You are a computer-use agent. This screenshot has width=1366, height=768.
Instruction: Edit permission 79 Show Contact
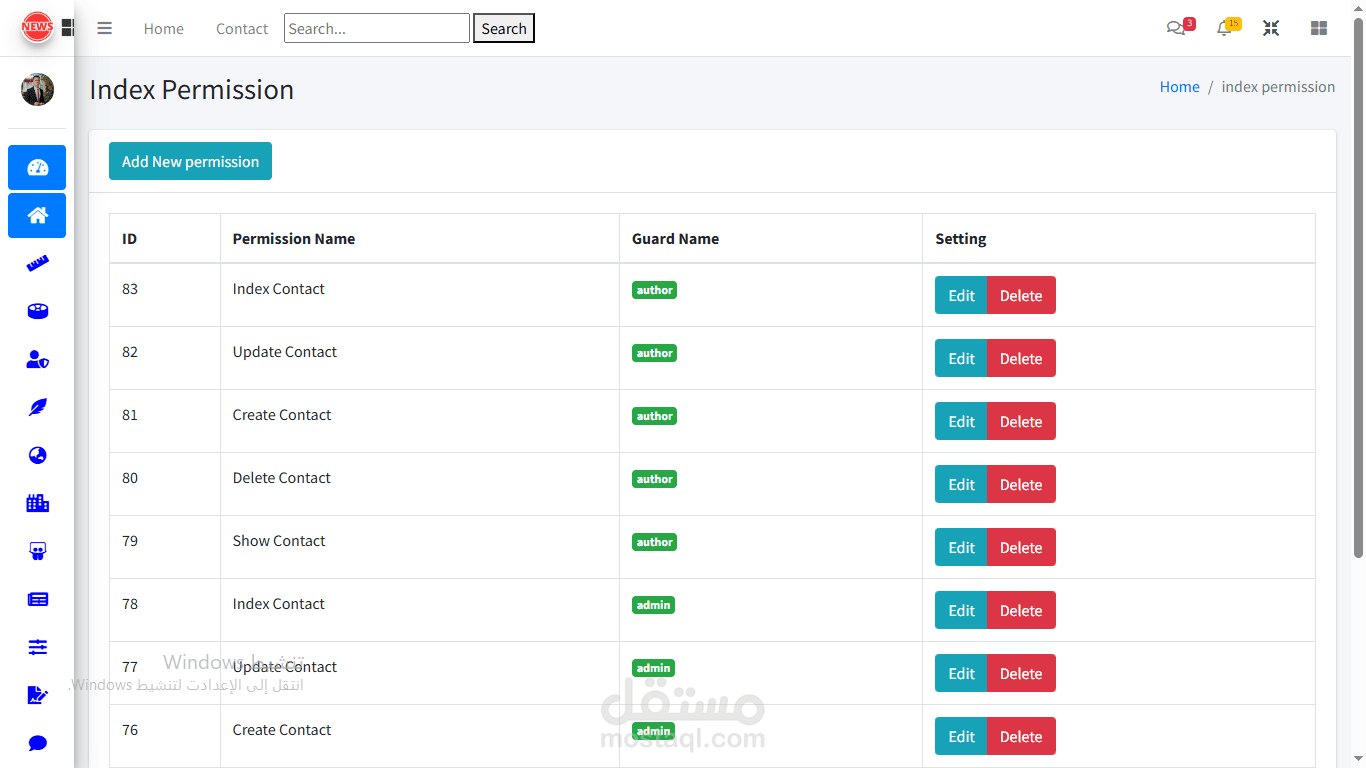(961, 547)
